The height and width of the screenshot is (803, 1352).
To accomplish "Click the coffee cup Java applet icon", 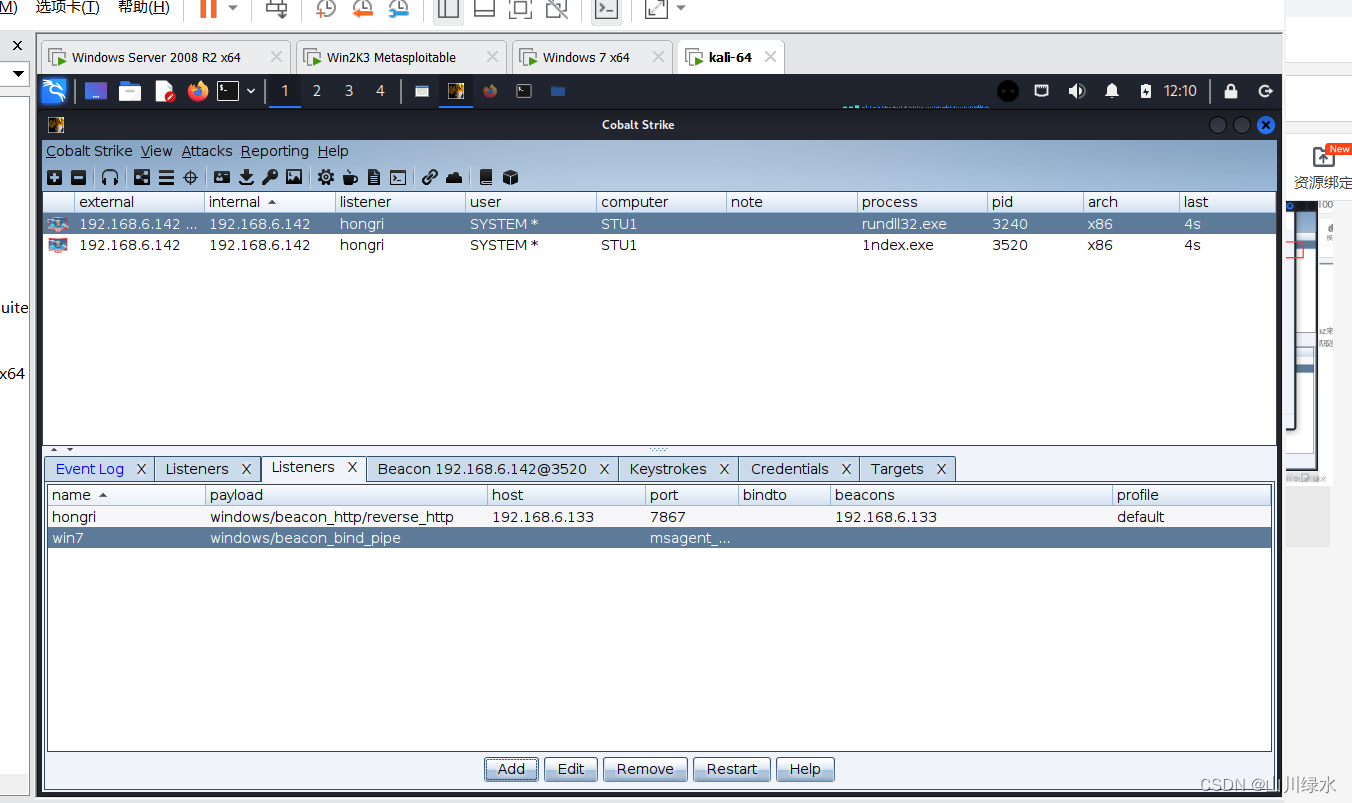I will (350, 177).
